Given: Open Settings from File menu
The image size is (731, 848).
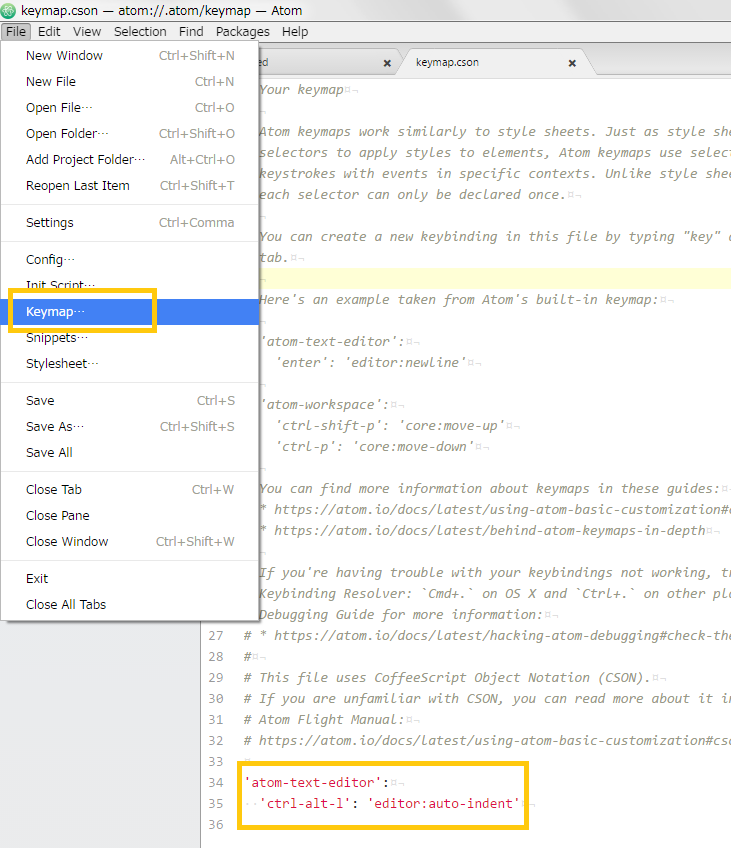Looking at the screenshot, I should click(130, 222).
